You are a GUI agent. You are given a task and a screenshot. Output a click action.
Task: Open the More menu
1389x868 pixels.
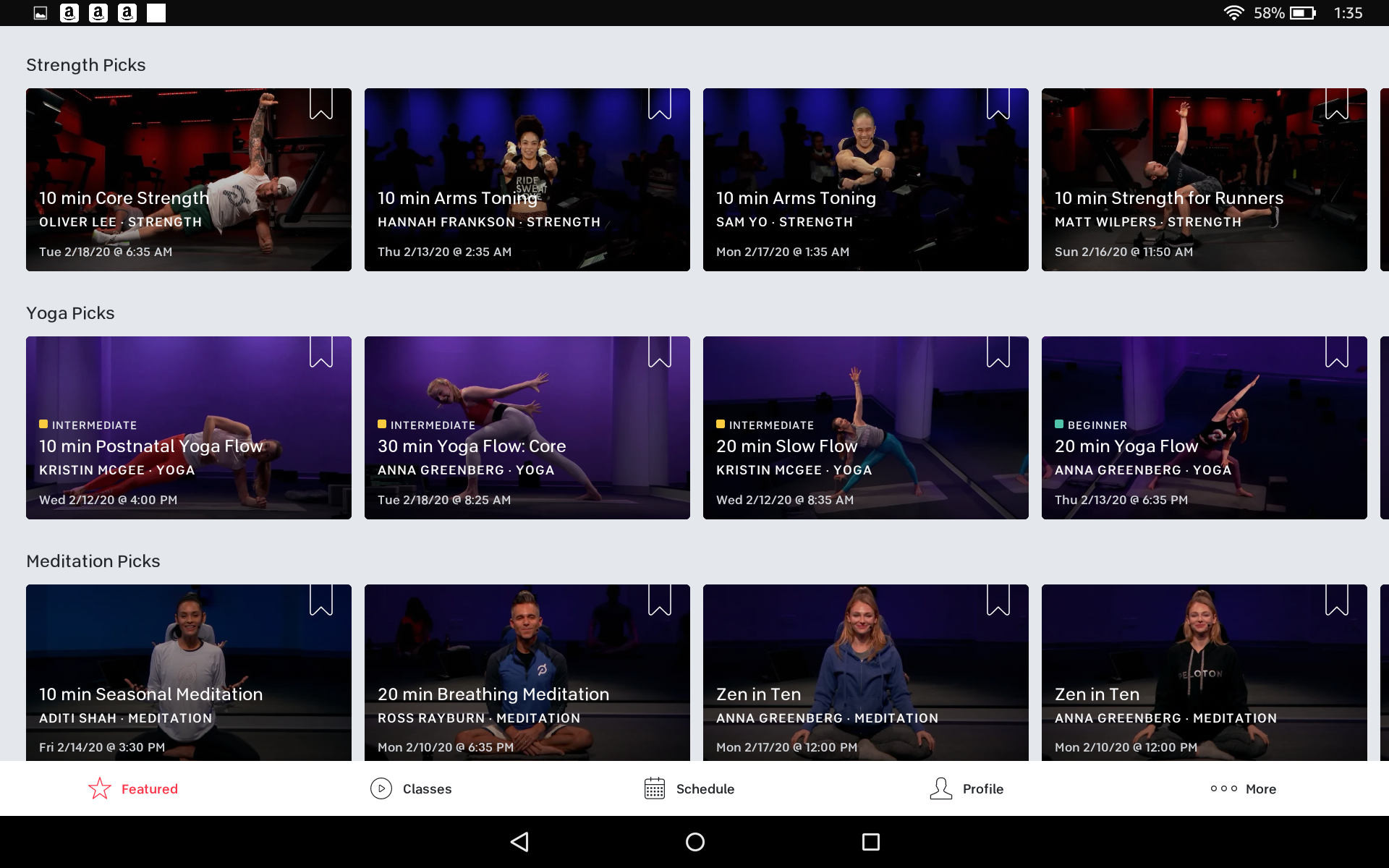pos(1243,788)
